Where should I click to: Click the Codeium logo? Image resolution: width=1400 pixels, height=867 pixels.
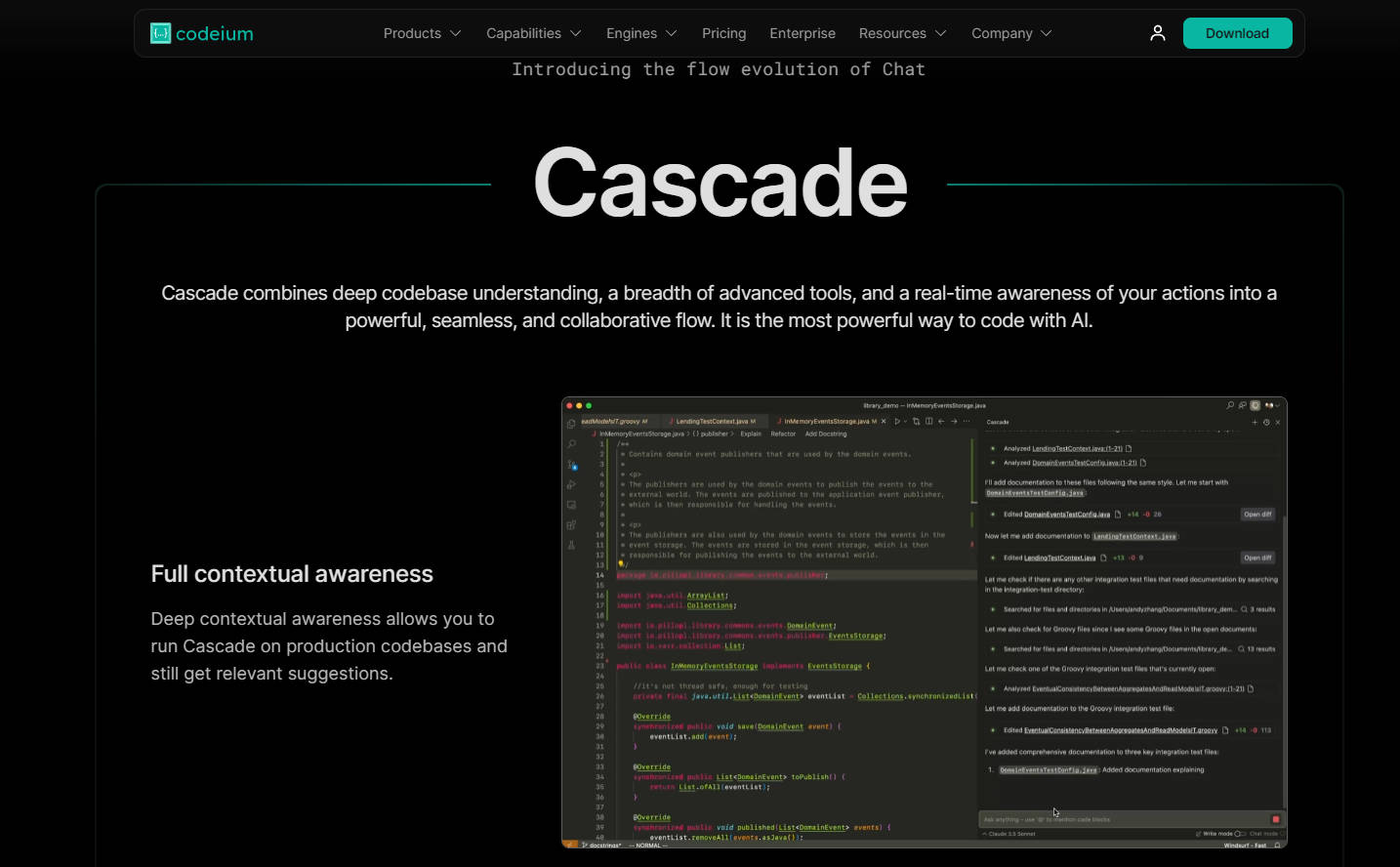pyautogui.click(x=202, y=33)
